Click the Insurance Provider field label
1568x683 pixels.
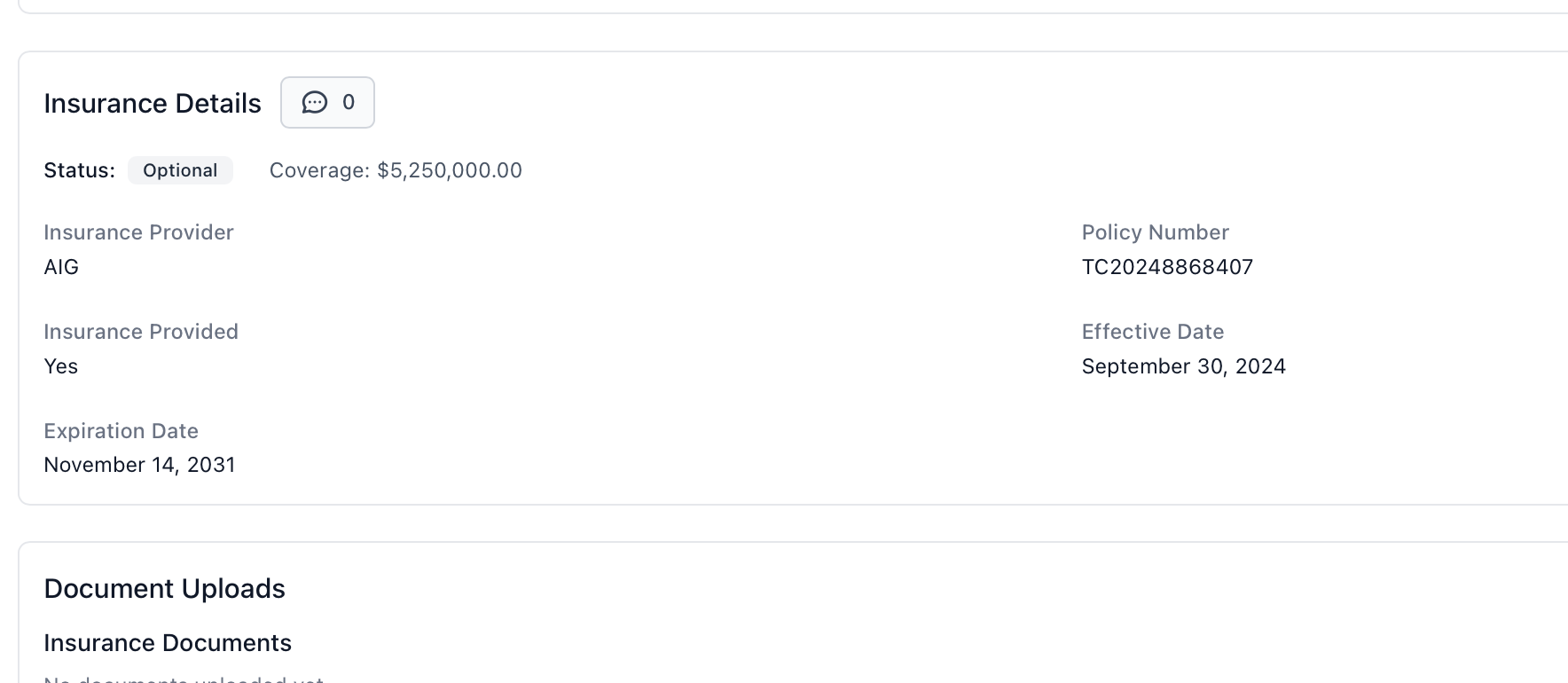(138, 232)
